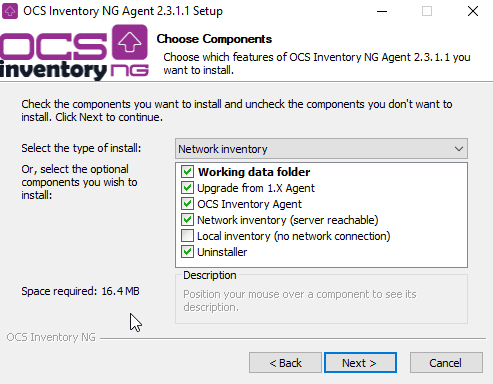Image resolution: width=493 pixels, height=384 pixels.
Task: Click Next to continue setup
Action: [x=360, y=363]
